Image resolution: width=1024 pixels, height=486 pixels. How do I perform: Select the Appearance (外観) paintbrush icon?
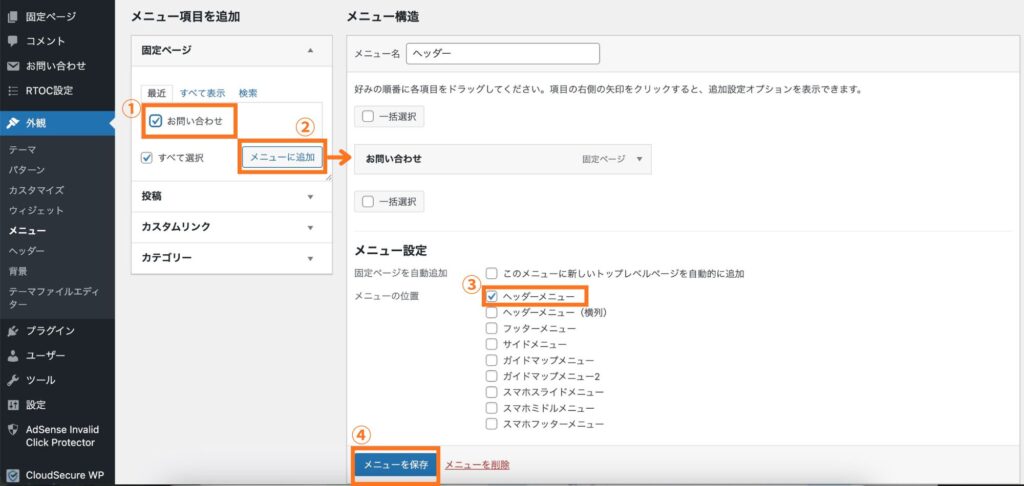[13, 124]
